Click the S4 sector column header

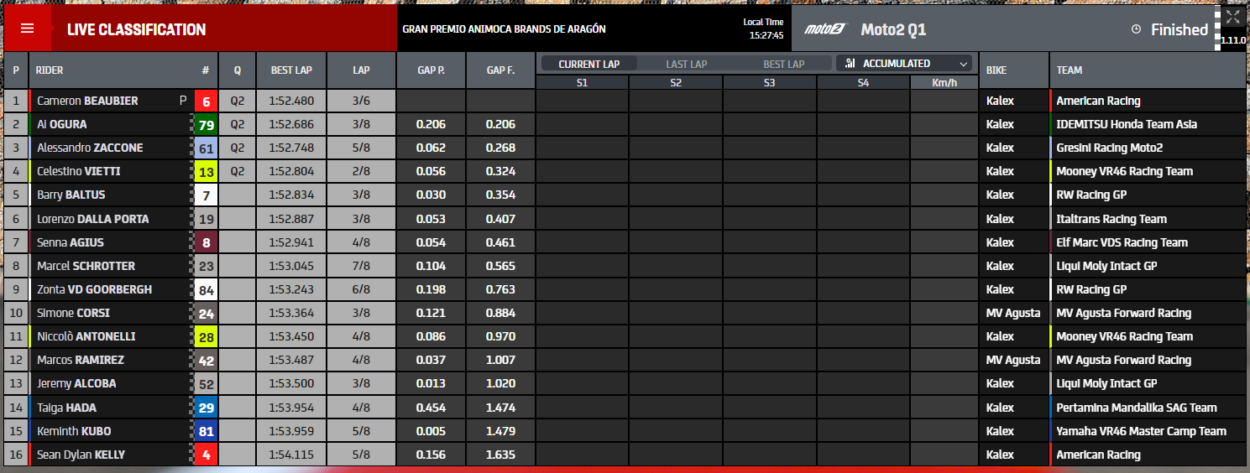coord(863,82)
